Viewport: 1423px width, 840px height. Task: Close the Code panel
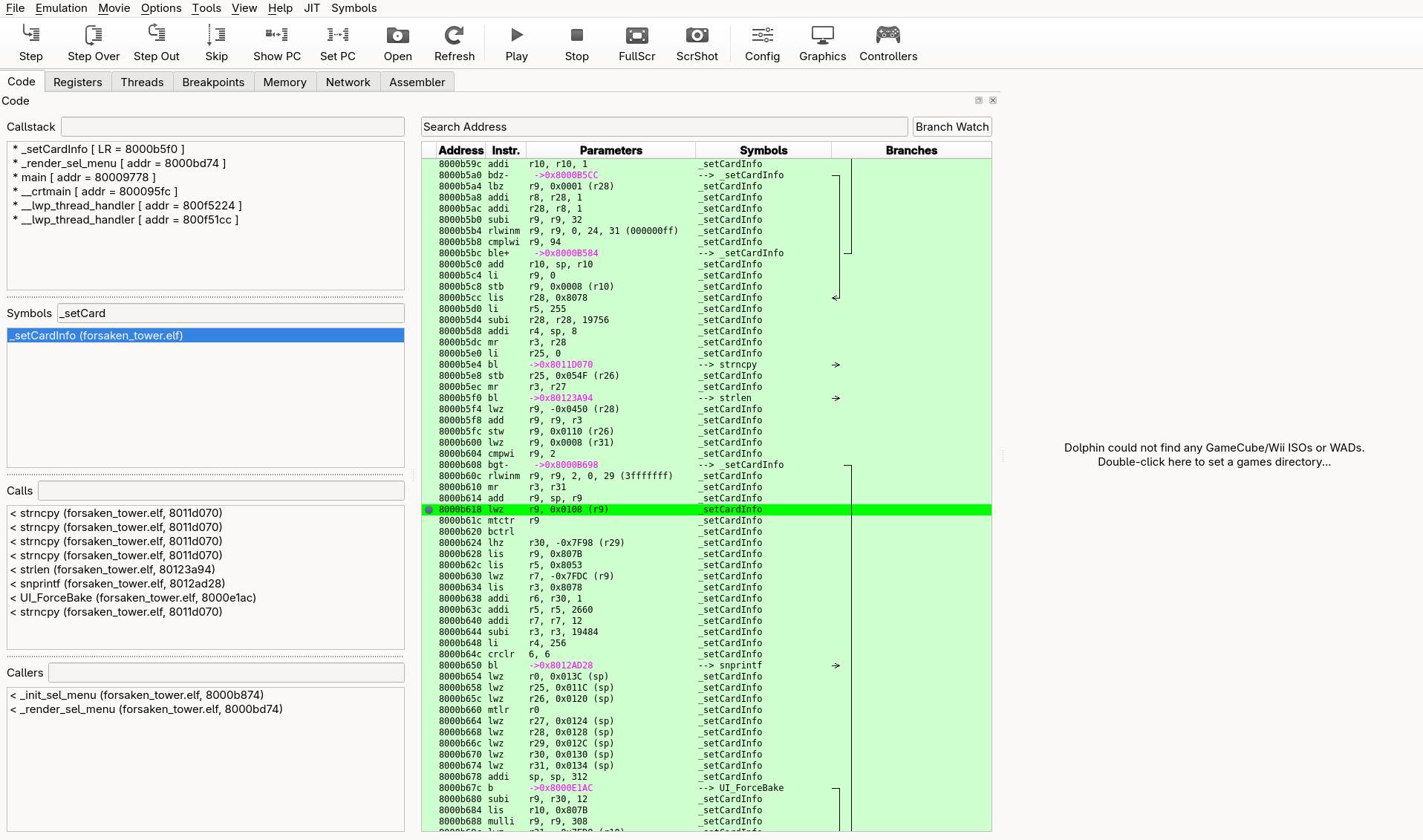pos(993,100)
